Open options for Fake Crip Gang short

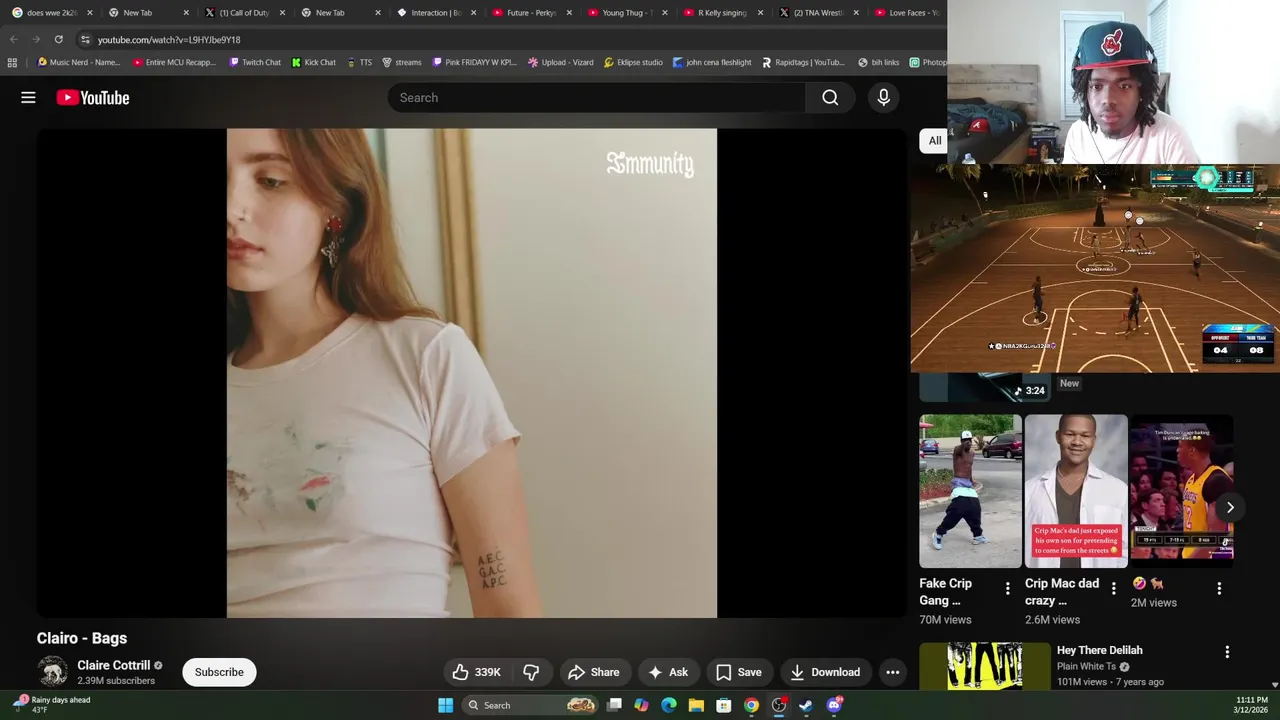1007,589
